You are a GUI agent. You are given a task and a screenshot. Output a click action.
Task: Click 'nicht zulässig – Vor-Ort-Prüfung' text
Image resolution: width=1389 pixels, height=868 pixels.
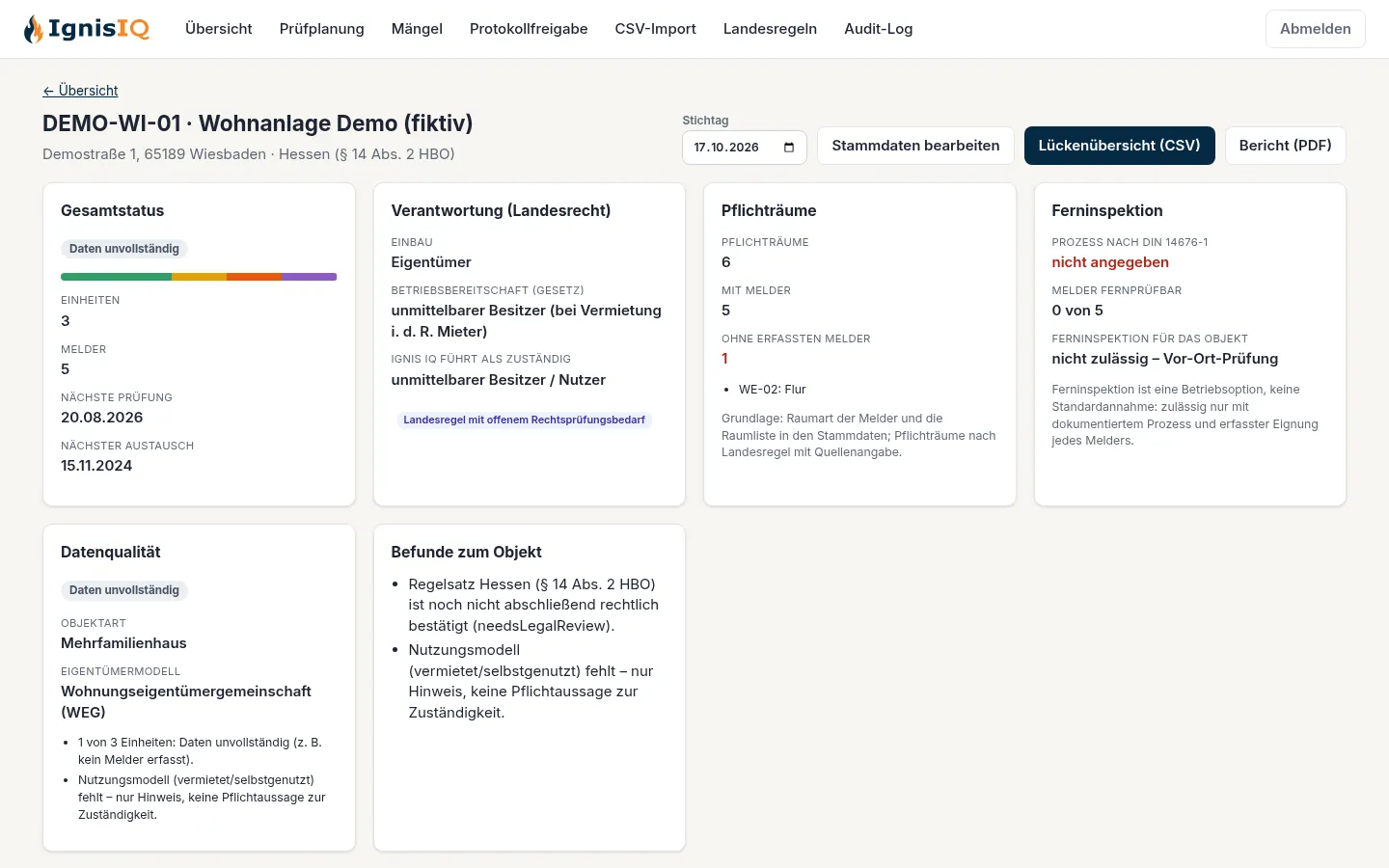pos(1165,359)
